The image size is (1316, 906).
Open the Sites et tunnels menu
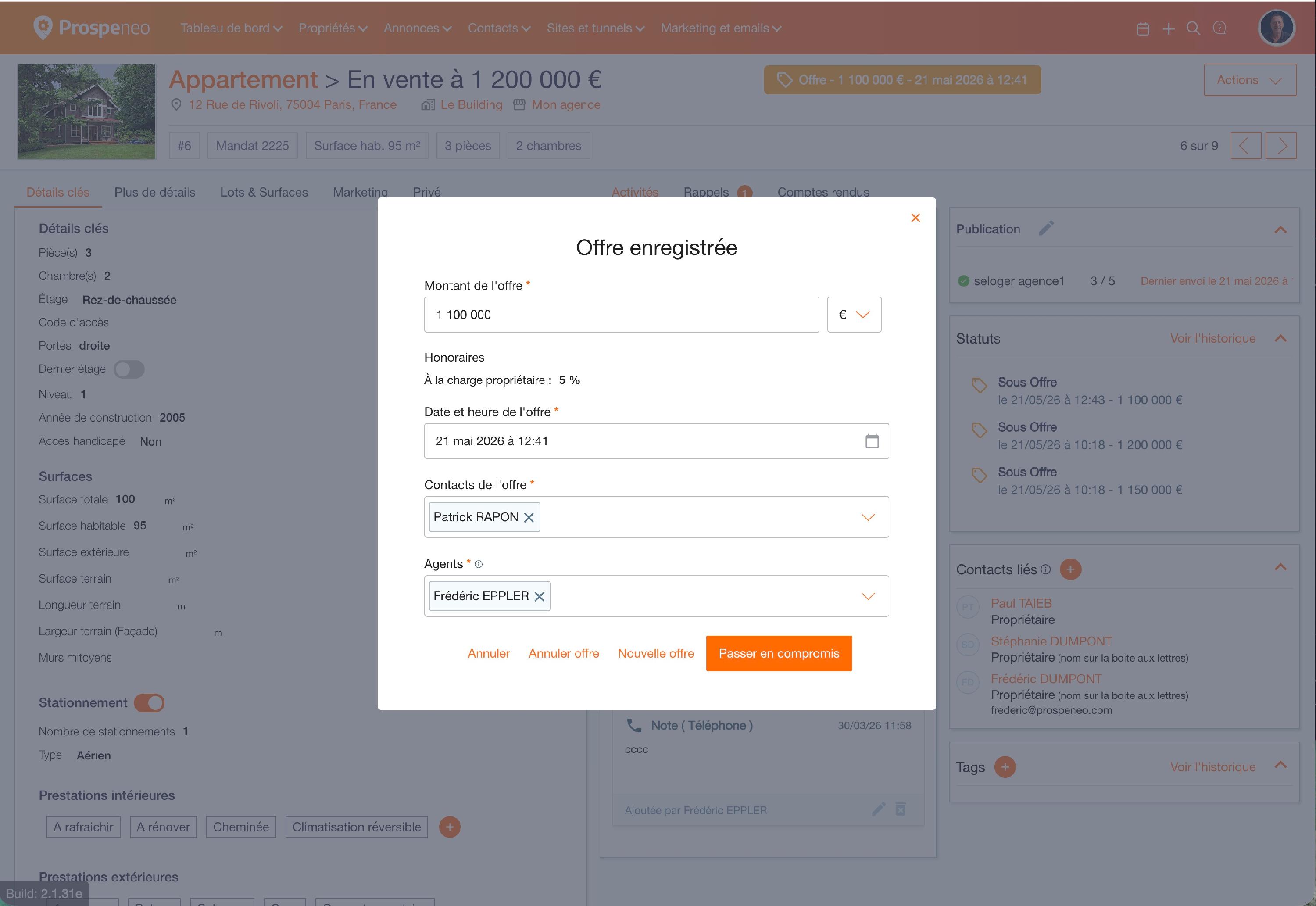coord(596,28)
